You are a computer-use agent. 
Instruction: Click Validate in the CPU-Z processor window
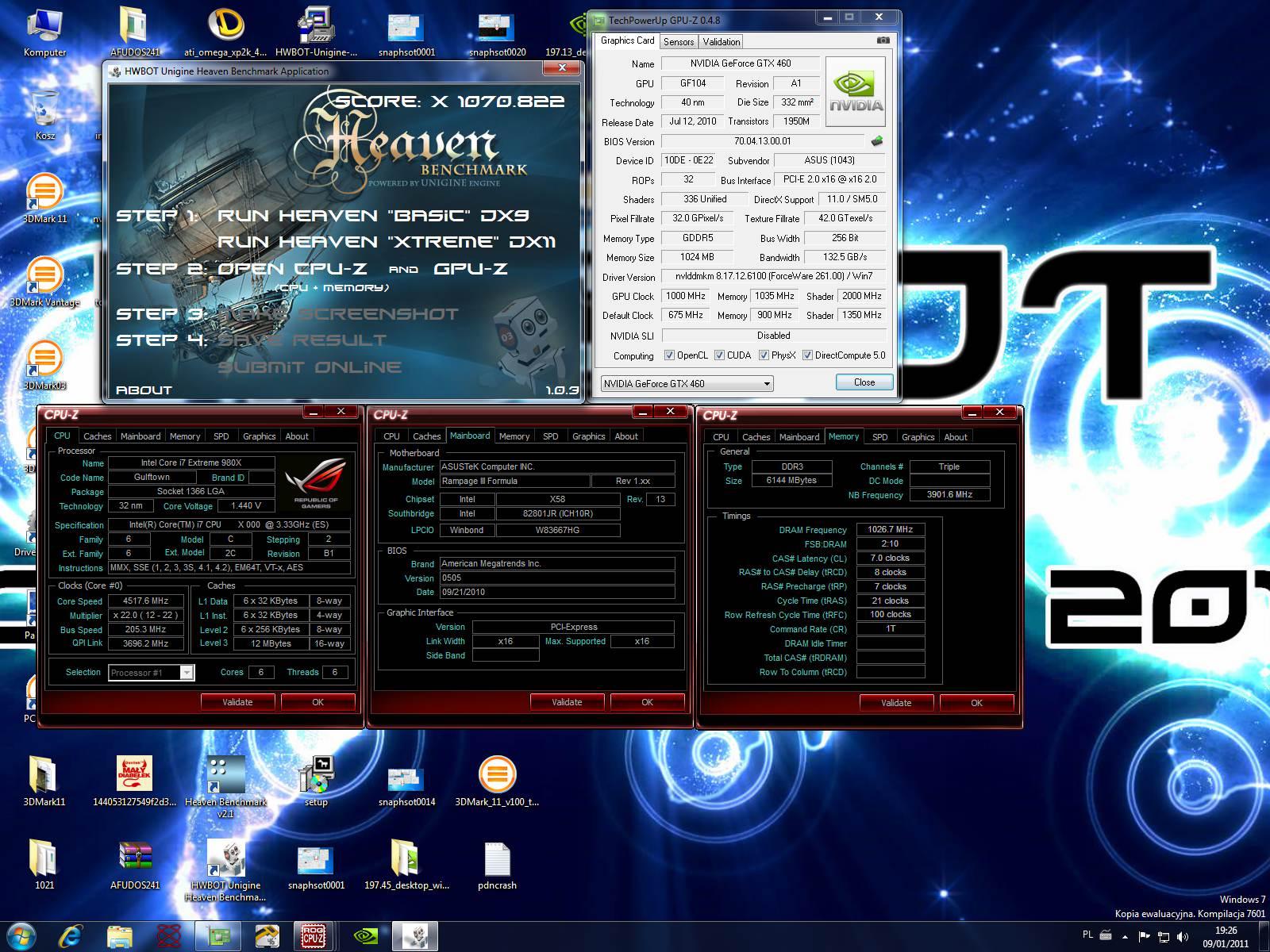click(x=237, y=702)
